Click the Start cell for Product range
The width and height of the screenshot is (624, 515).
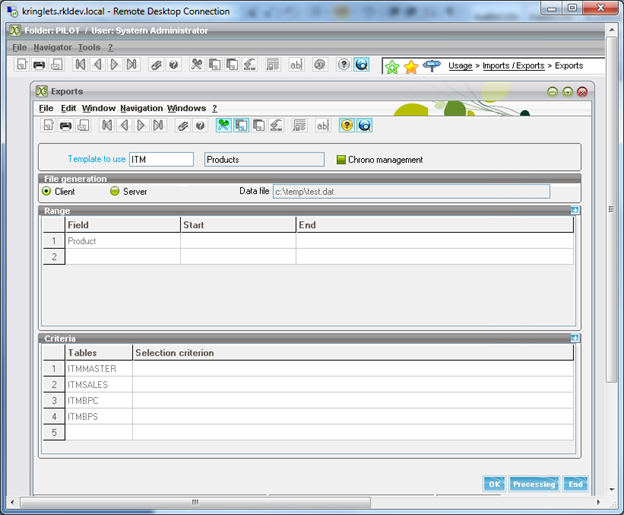point(237,241)
